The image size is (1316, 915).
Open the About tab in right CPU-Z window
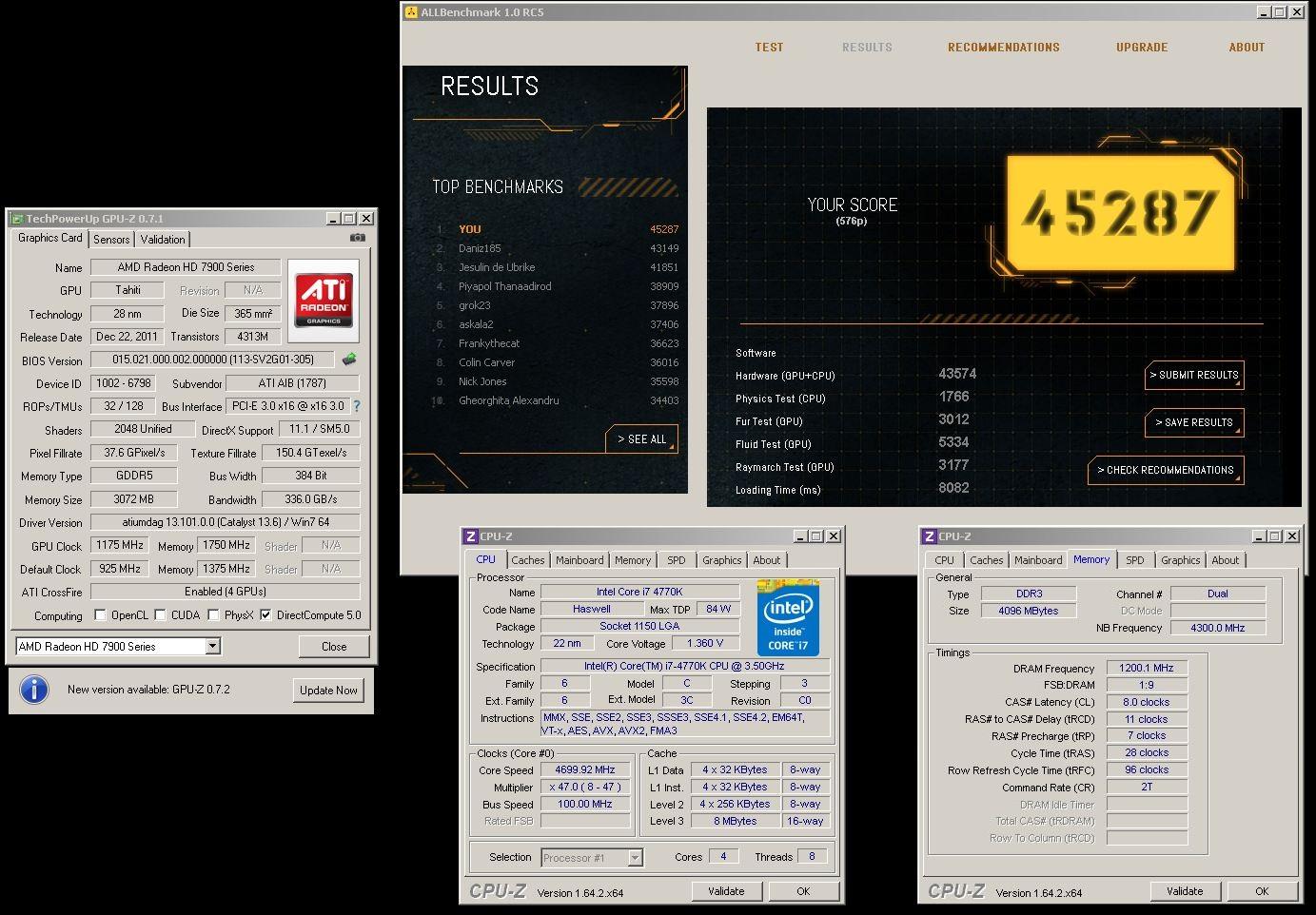[x=1226, y=561]
